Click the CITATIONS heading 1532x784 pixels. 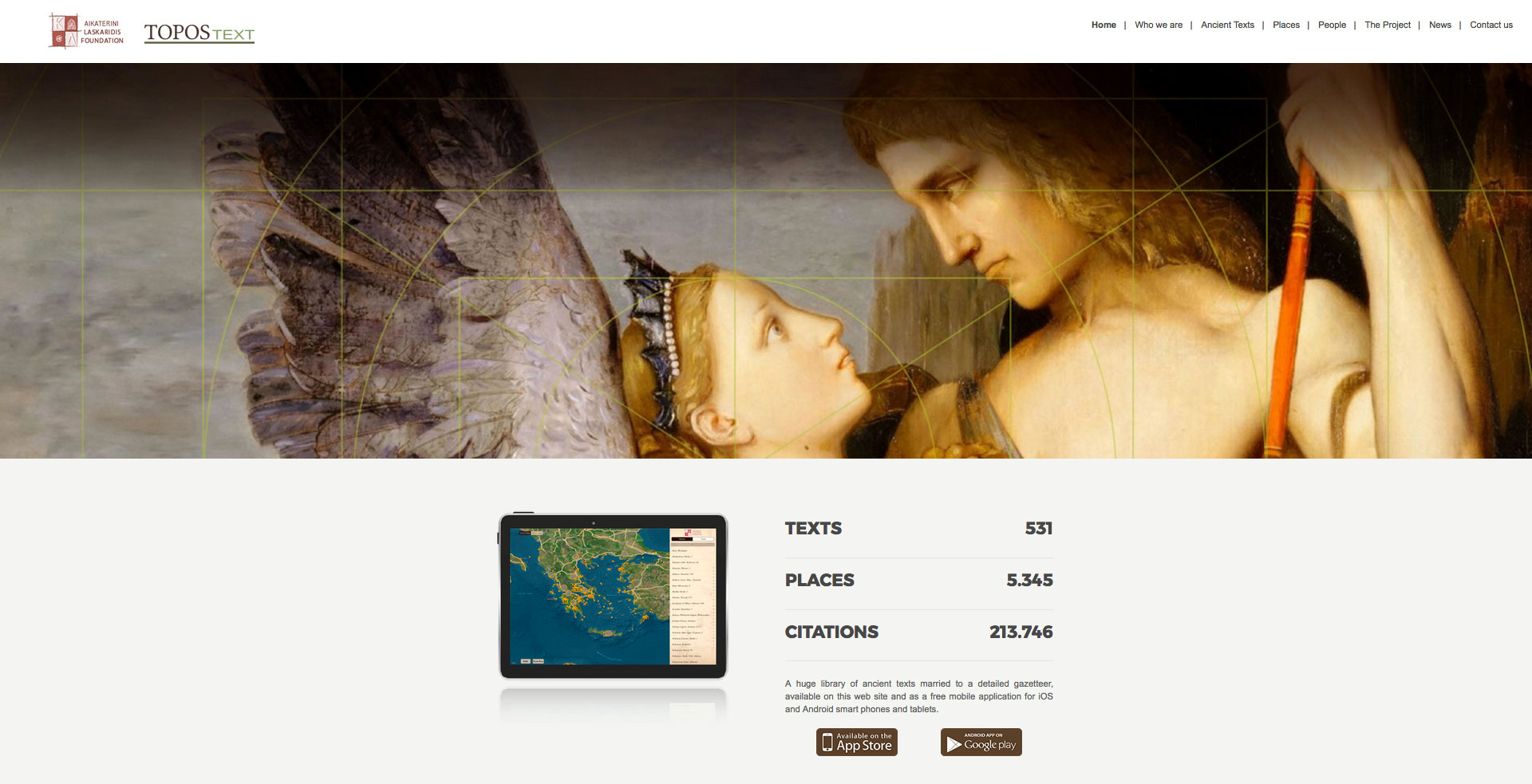point(831,632)
